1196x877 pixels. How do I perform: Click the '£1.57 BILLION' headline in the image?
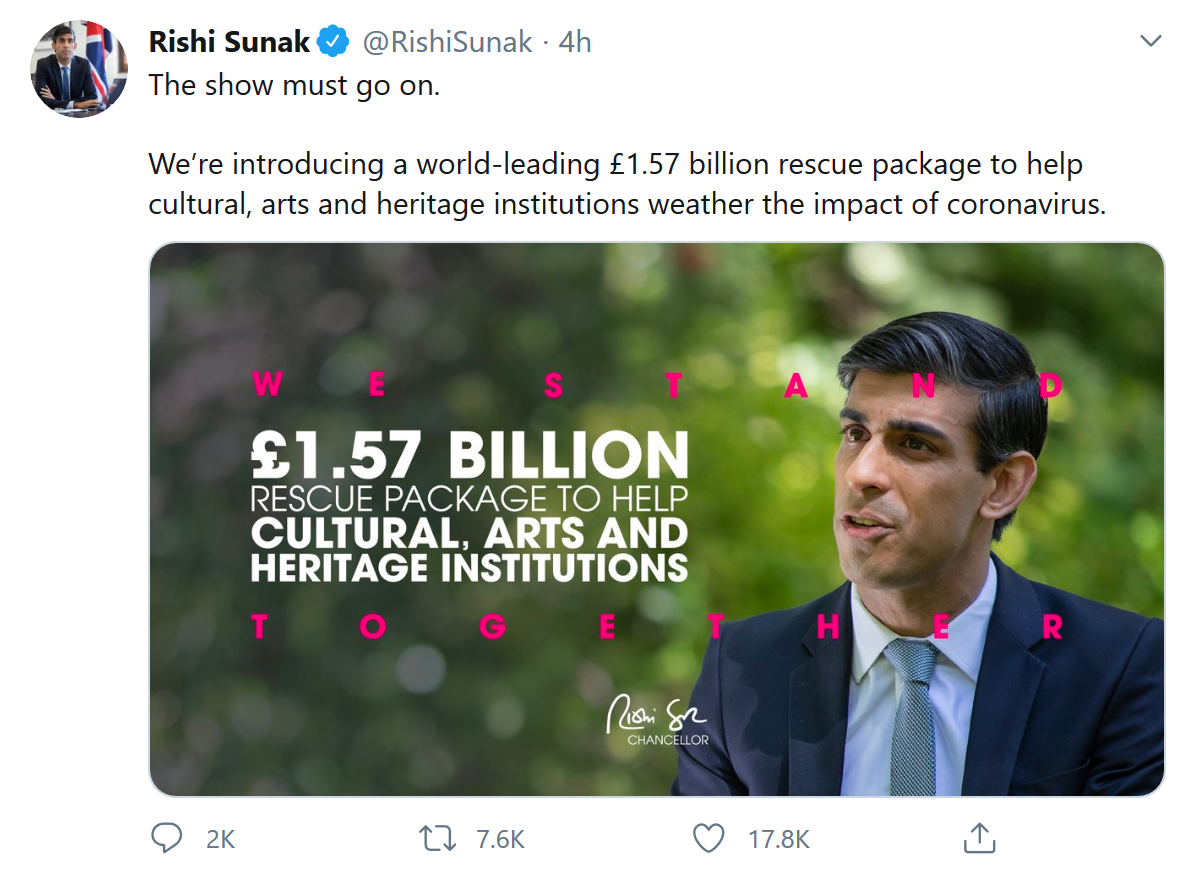click(x=469, y=455)
